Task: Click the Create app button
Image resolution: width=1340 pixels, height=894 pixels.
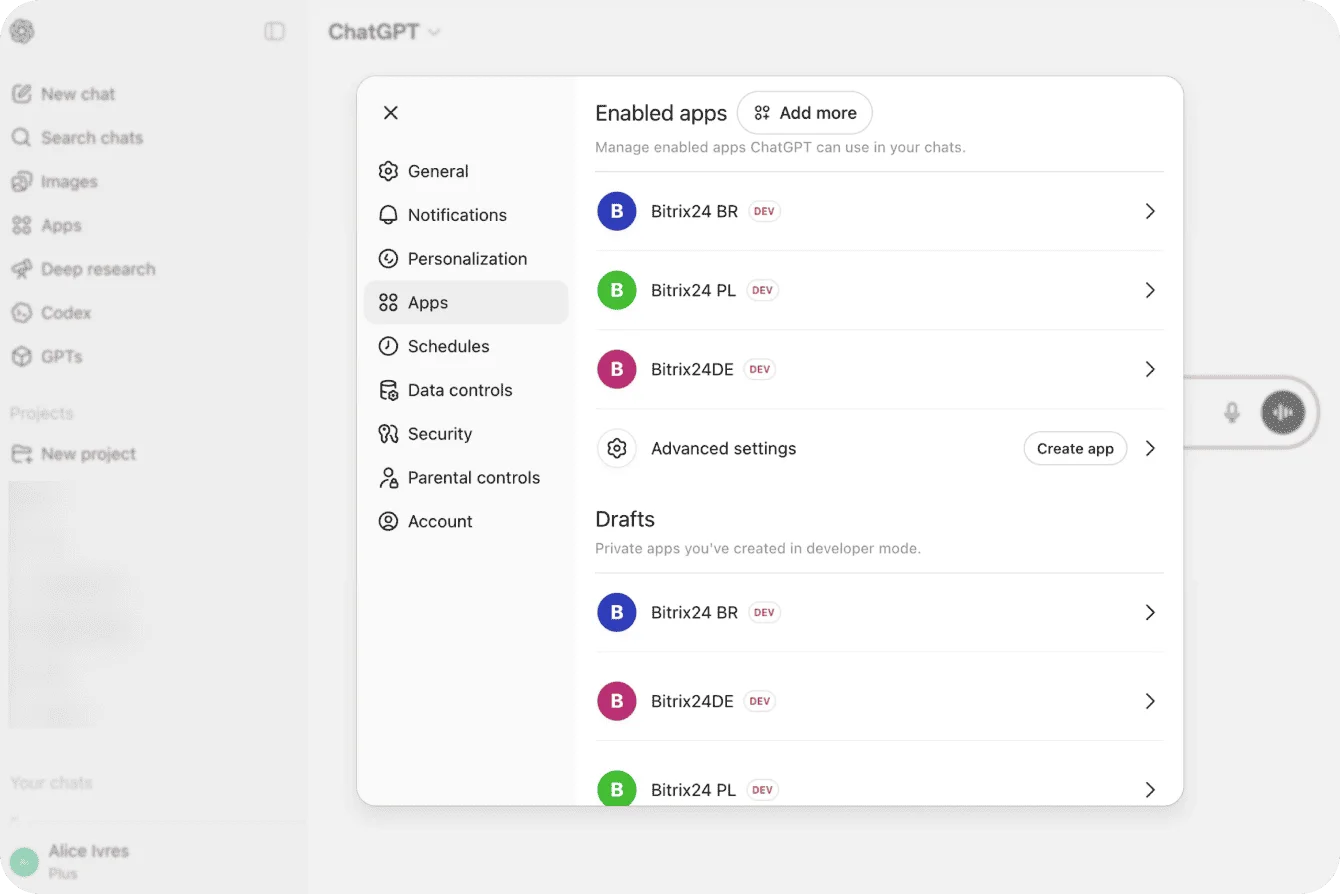Action: coord(1075,448)
